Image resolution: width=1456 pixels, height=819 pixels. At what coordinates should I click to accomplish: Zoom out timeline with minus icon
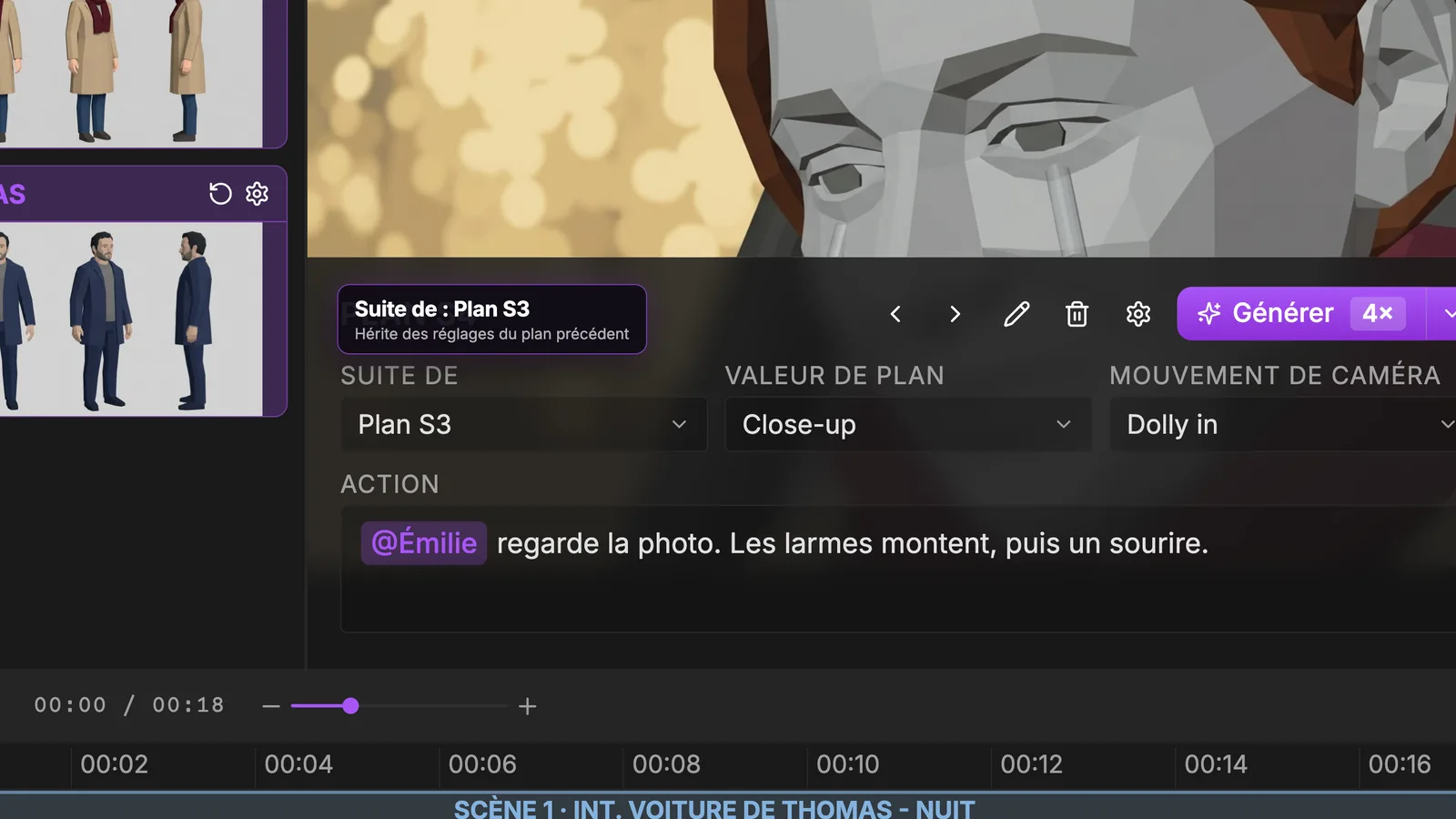point(271,706)
